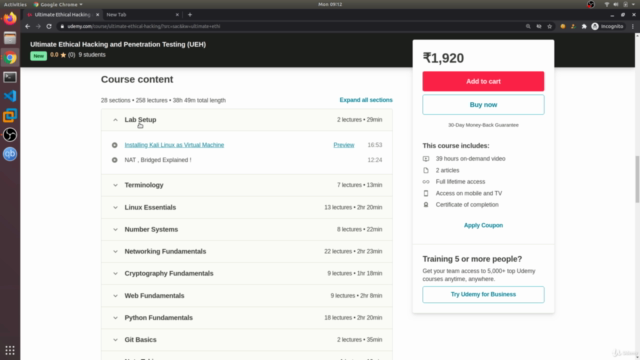This screenshot has width=640, height=360.
Task: Click the play icon beside NAT, Bridged Explained
Action: click(x=115, y=160)
